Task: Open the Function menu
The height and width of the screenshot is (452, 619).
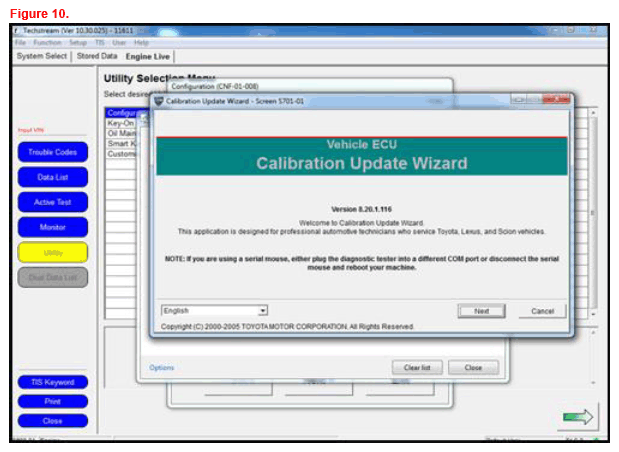Action: point(47,42)
